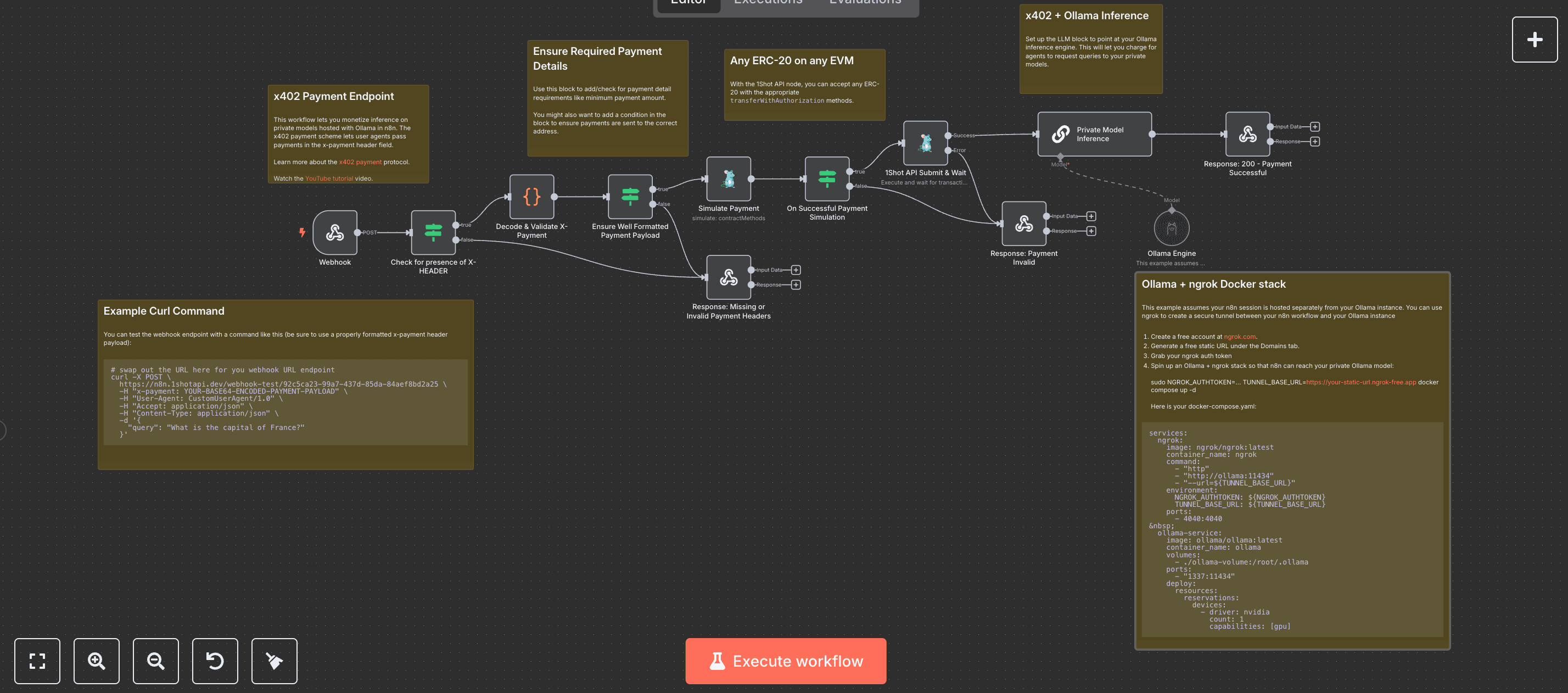The height and width of the screenshot is (693, 1568).
Task: Open the 1Shot API Submit & Wait node
Action: (925, 143)
